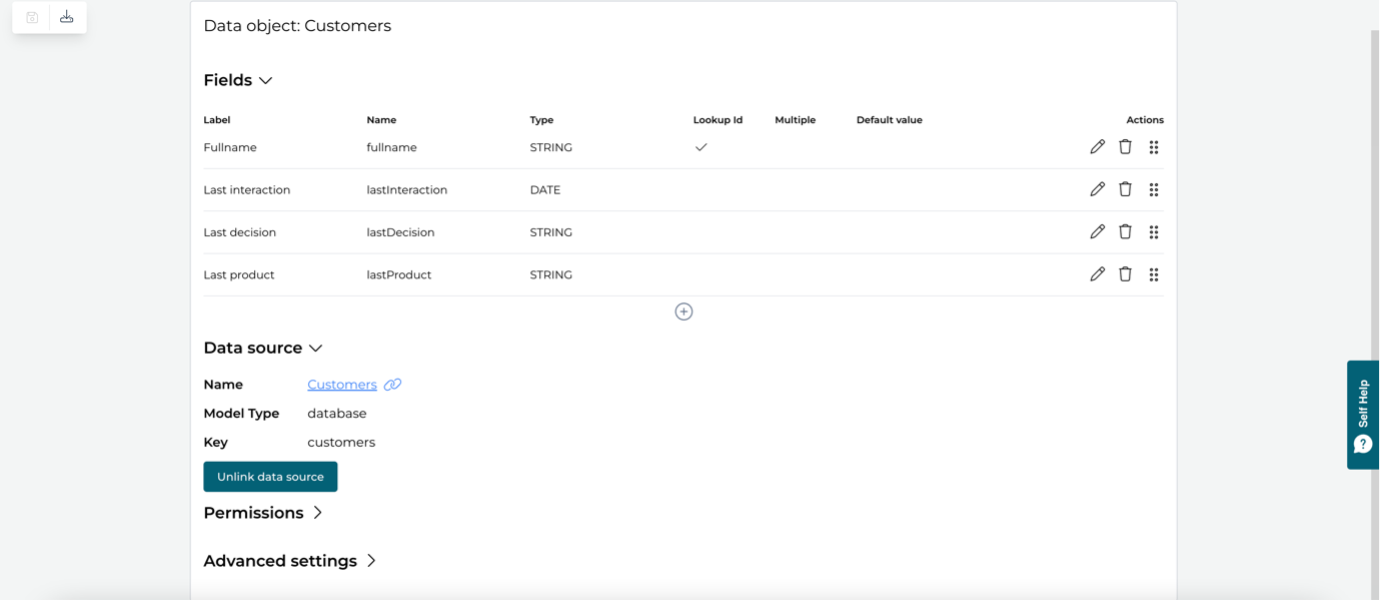The width and height of the screenshot is (1384, 605).
Task: Open the Customers data source link
Action: (x=342, y=384)
